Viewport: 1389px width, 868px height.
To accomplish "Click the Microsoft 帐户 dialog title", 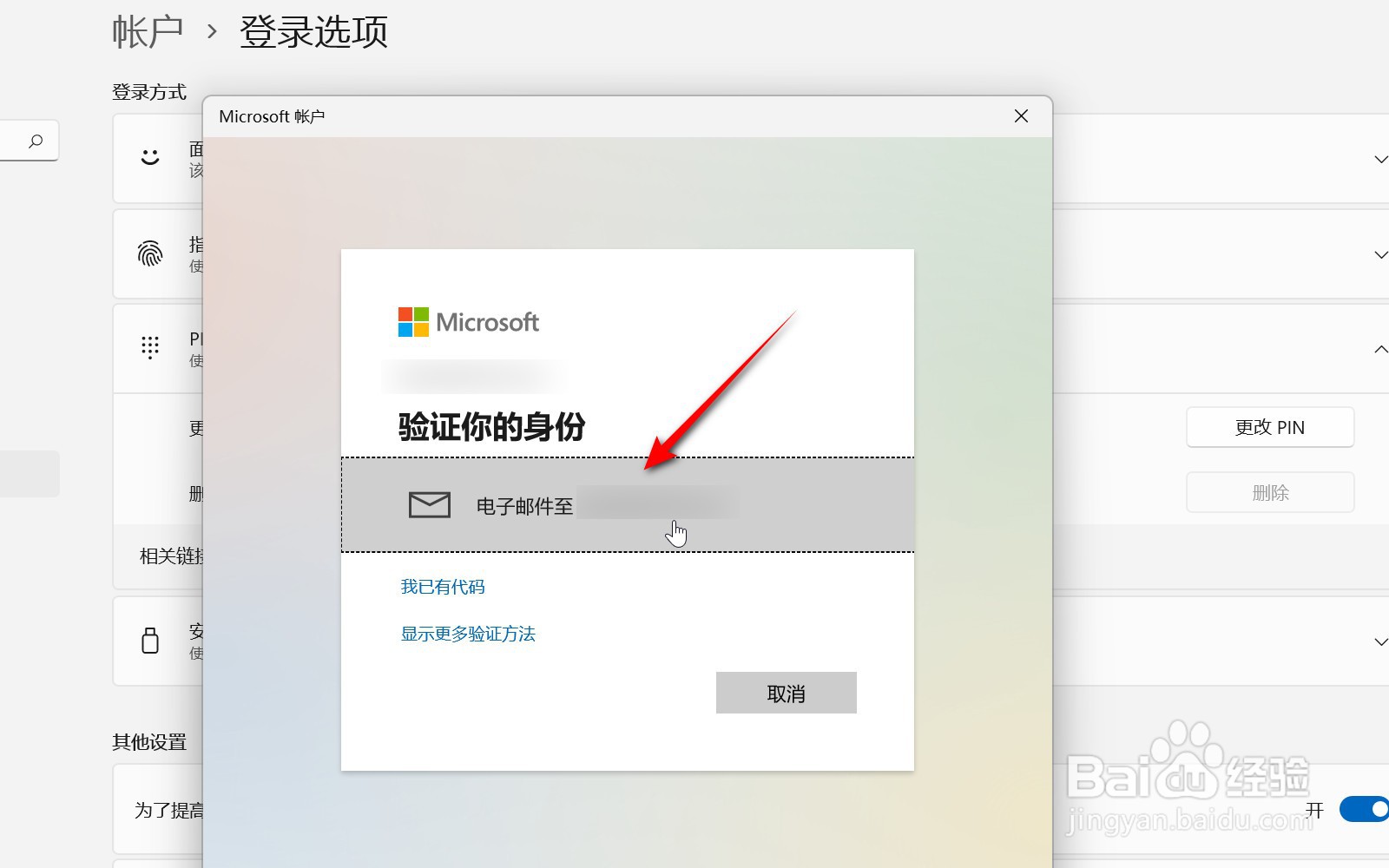I will click(272, 116).
